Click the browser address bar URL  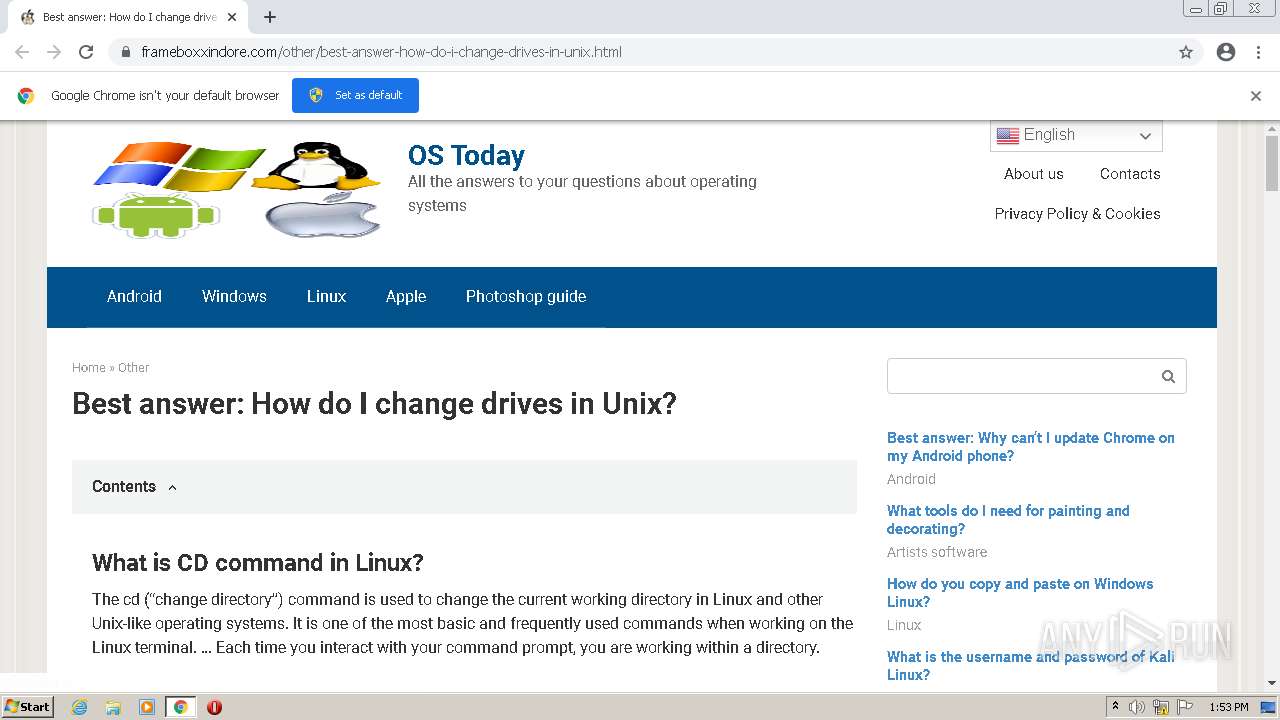pos(381,52)
